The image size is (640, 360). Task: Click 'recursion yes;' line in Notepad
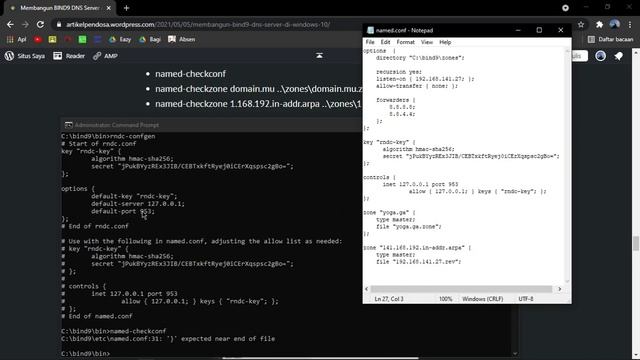point(399,72)
